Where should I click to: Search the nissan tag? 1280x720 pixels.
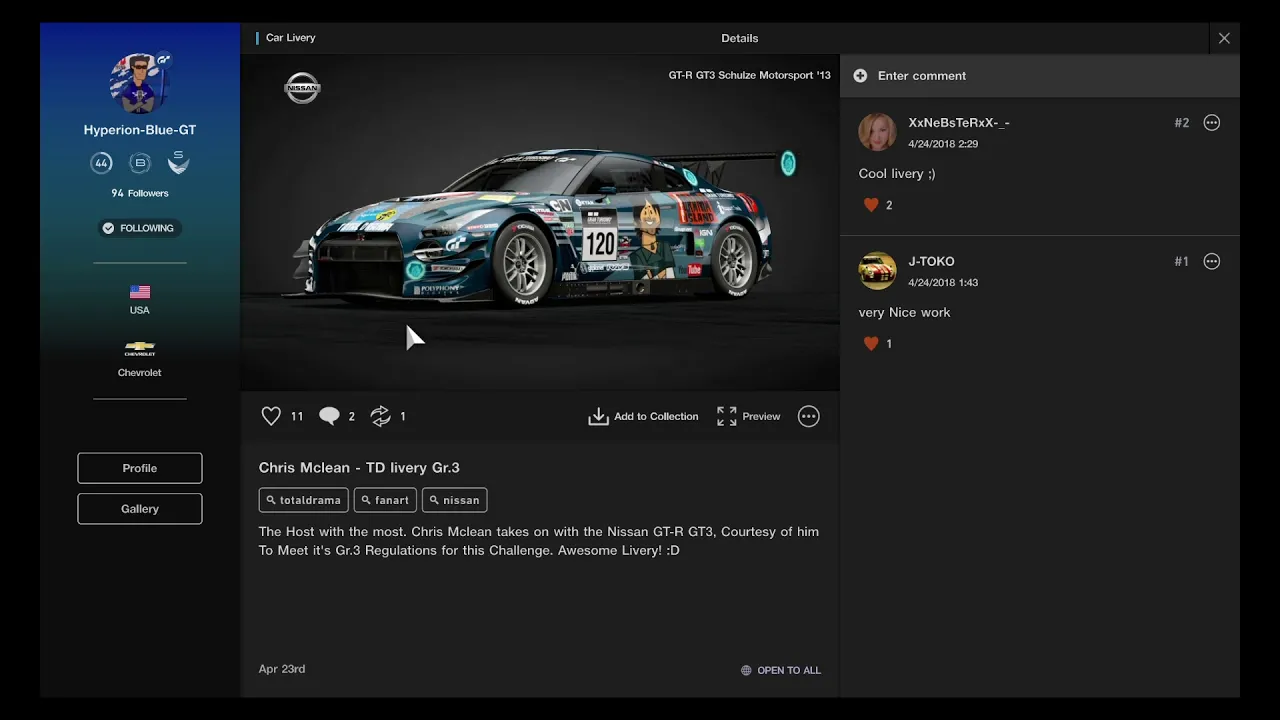pyautogui.click(x=455, y=500)
